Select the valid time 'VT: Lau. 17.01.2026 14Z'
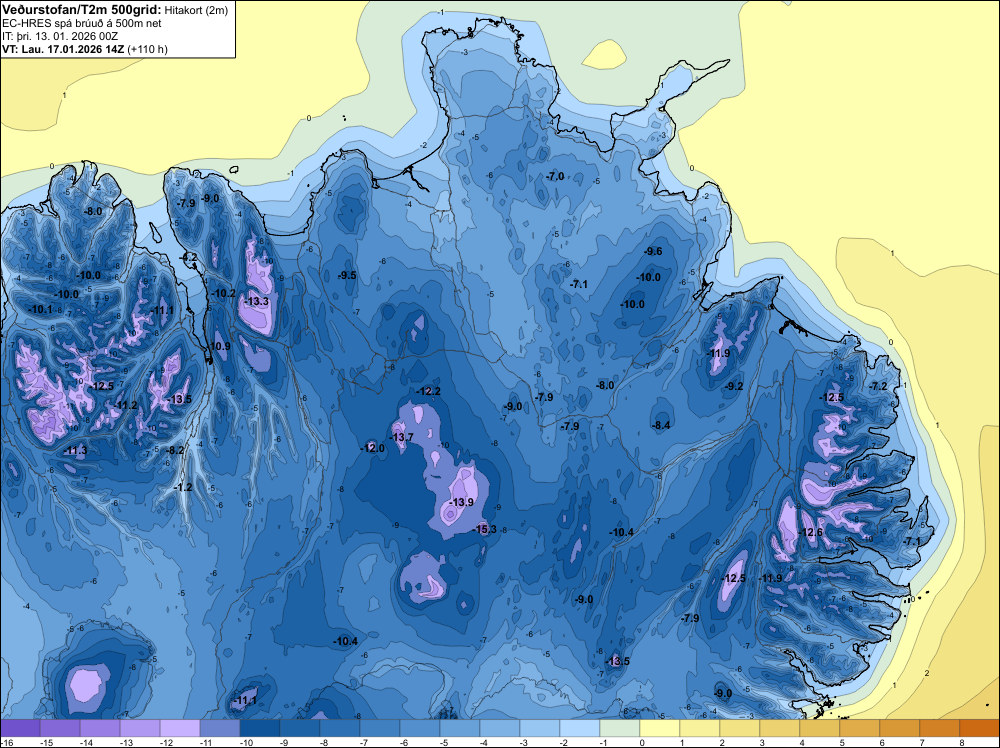This screenshot has height=748, width=1000. point(63,49)
